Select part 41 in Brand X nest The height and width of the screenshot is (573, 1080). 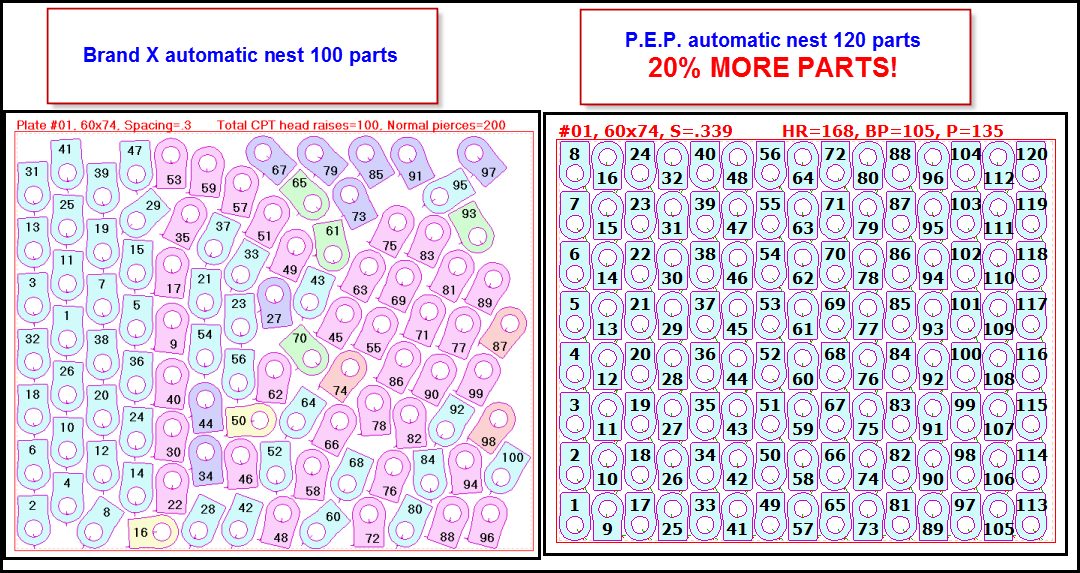coord(67,164)
